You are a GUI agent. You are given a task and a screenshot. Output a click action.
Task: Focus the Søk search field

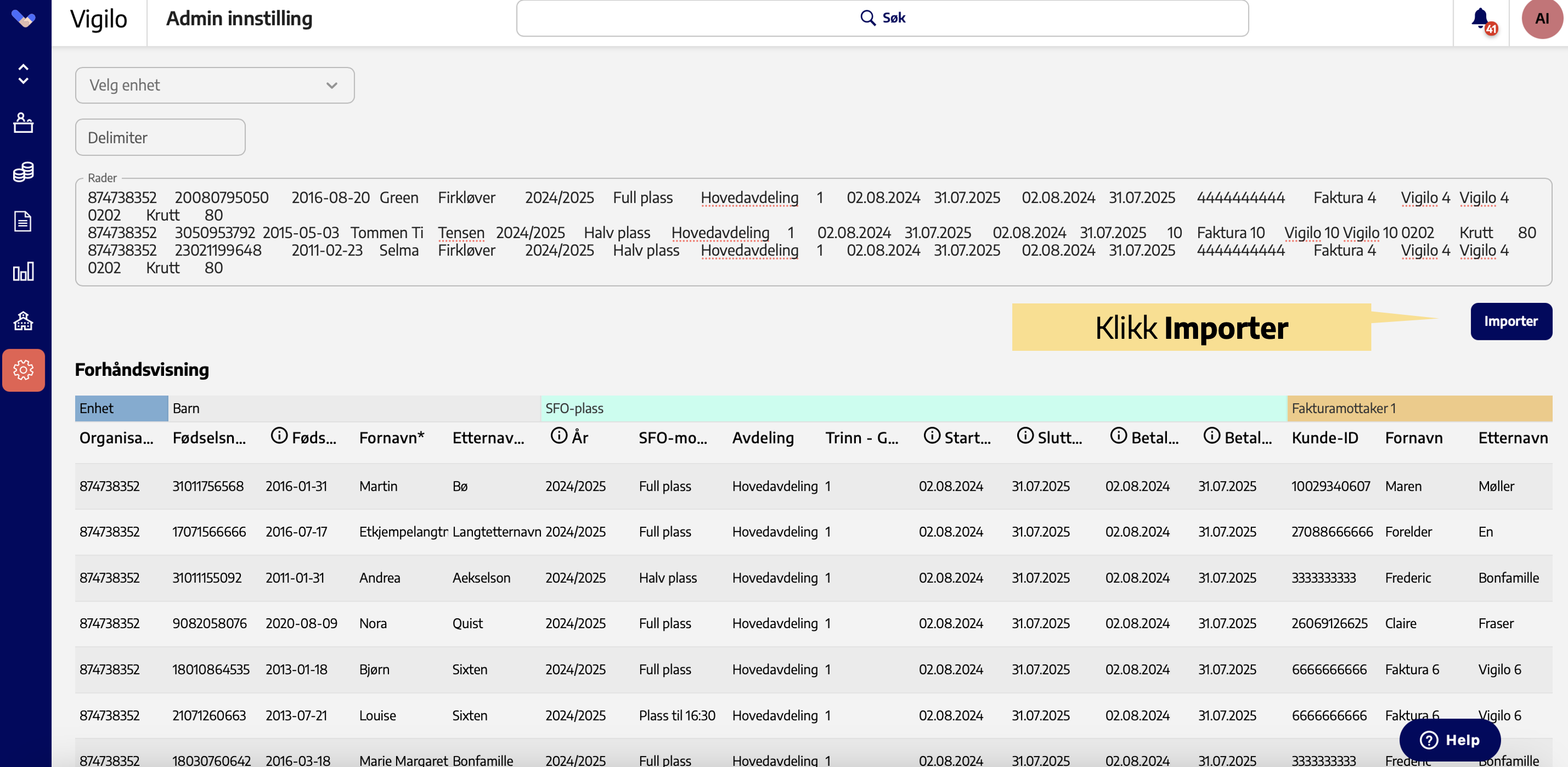click(x=882, y=19)
